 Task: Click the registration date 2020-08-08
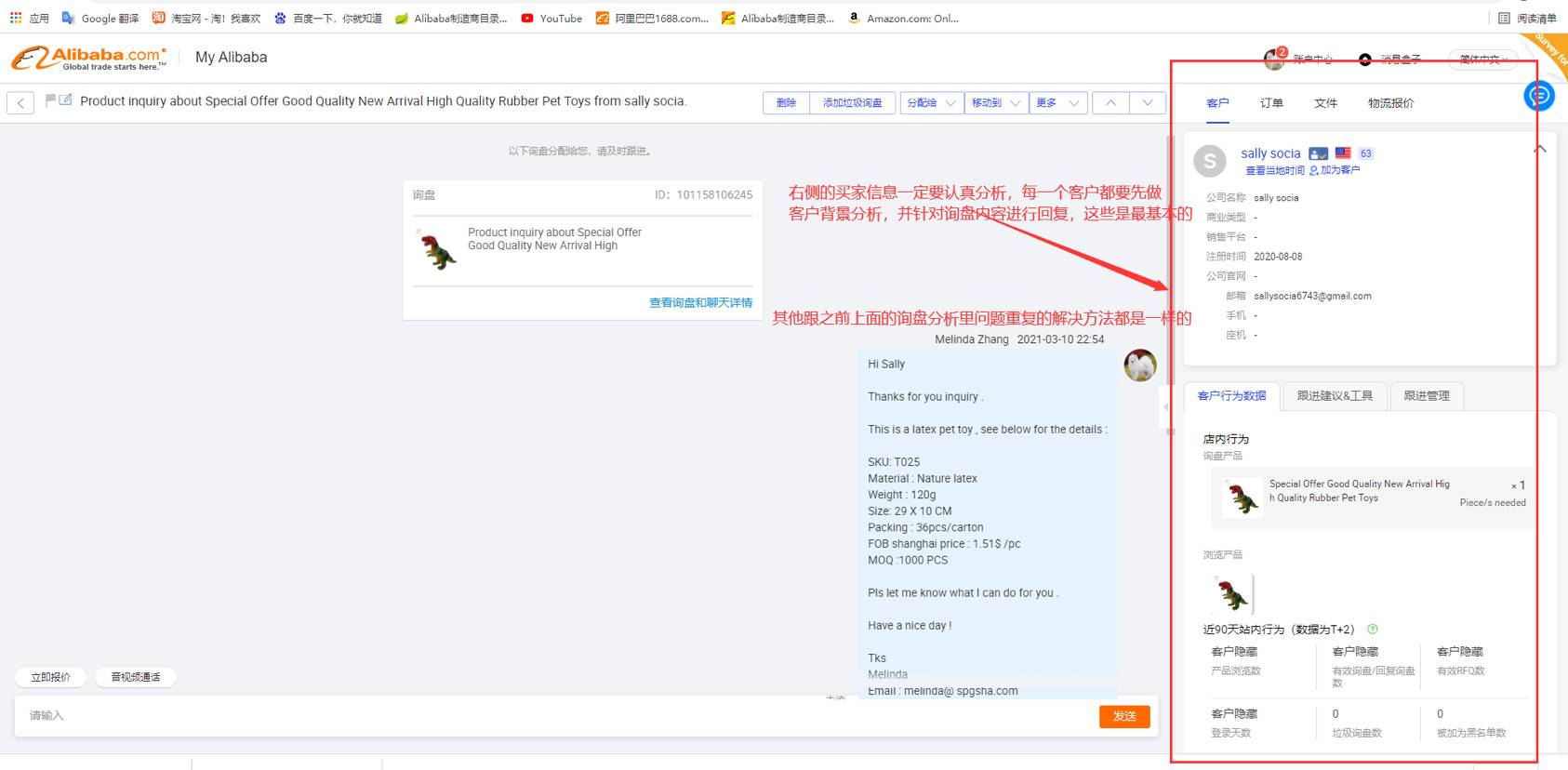1278,257
